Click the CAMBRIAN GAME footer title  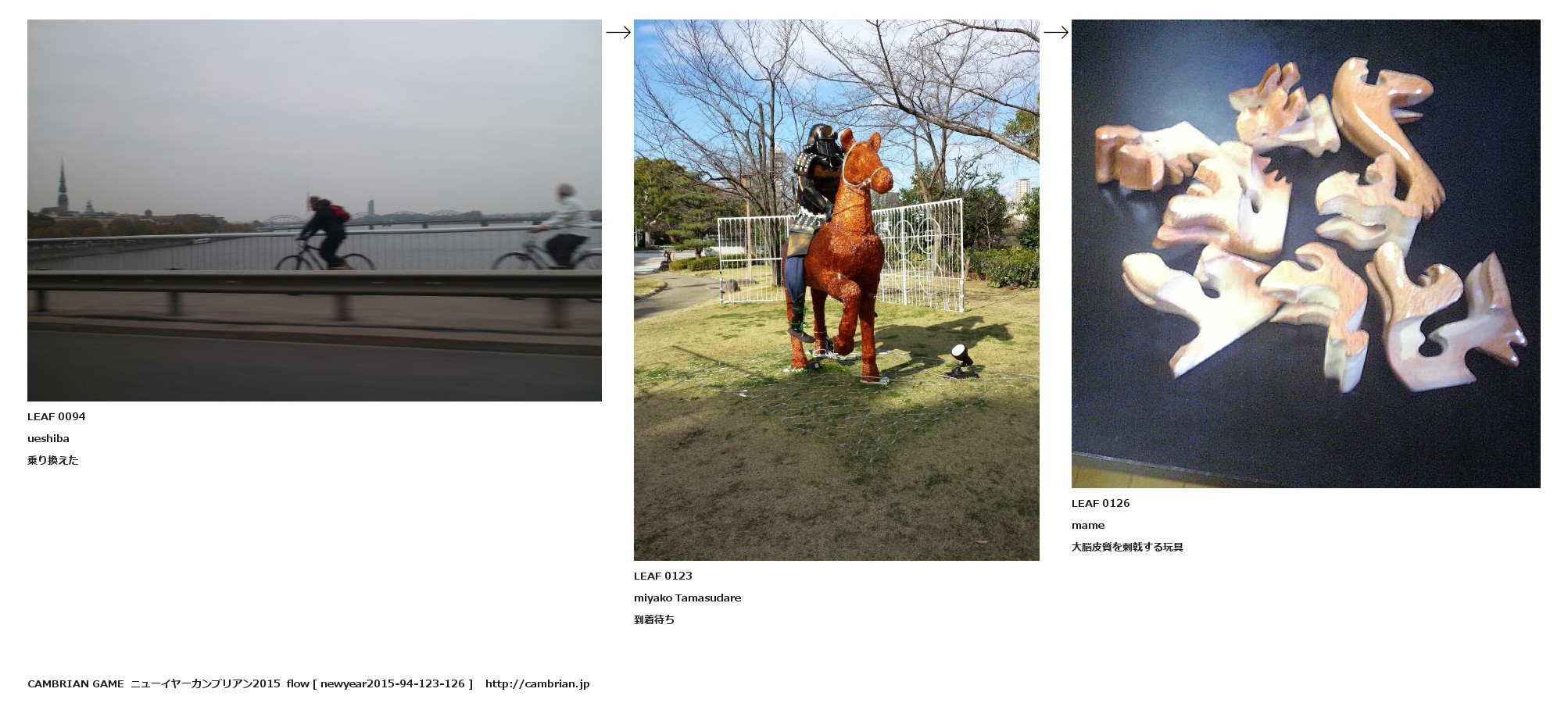coord(76,683)
